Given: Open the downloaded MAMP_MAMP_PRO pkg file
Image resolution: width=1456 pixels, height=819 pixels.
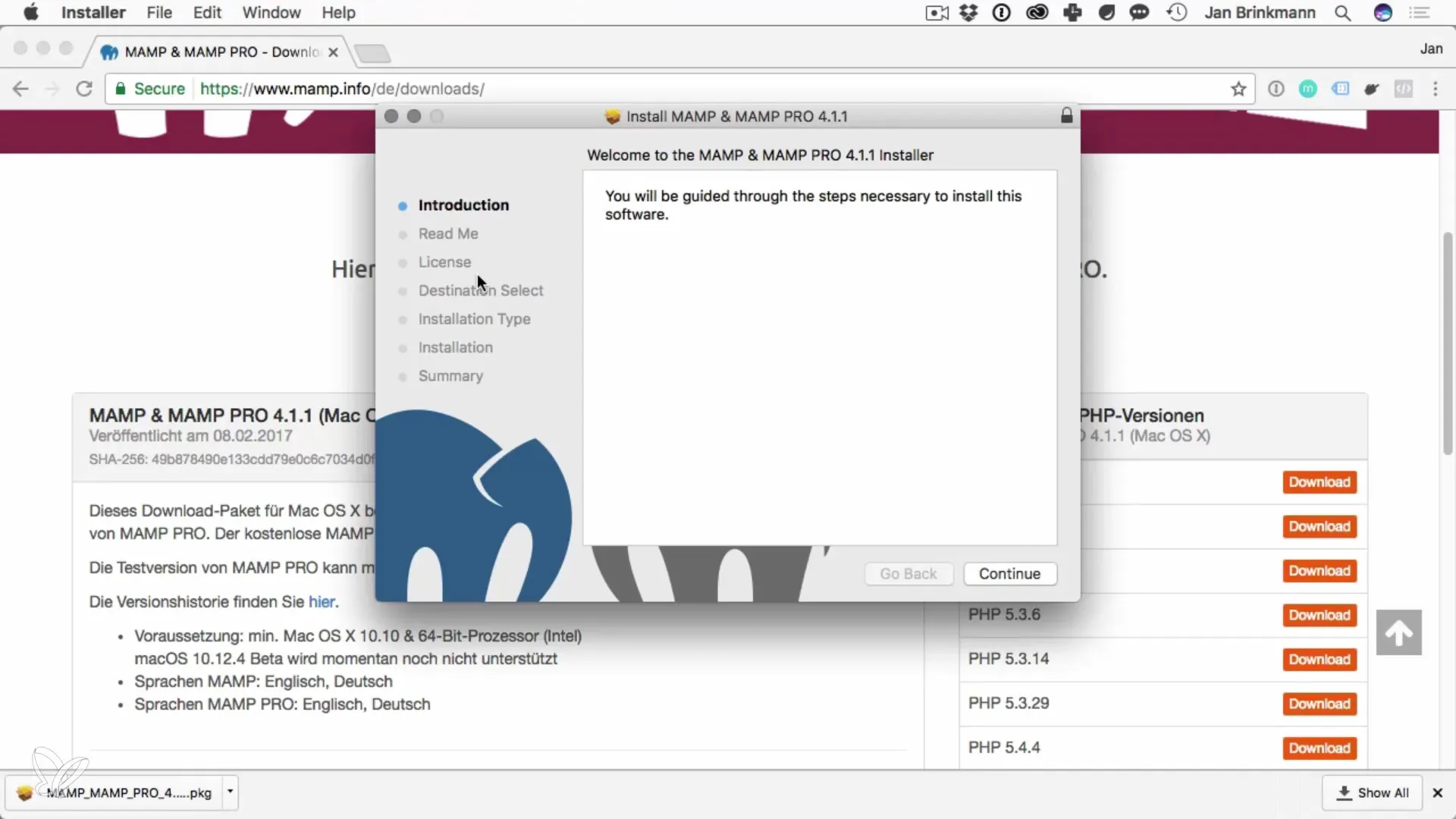Looking at the screenshot, I should 114,792.
